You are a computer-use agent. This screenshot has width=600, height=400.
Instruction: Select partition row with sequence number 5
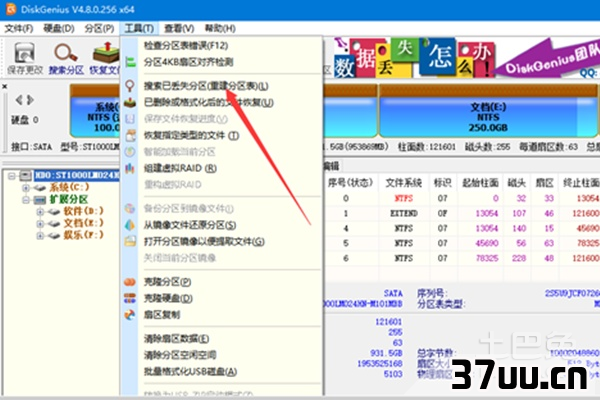462,243
